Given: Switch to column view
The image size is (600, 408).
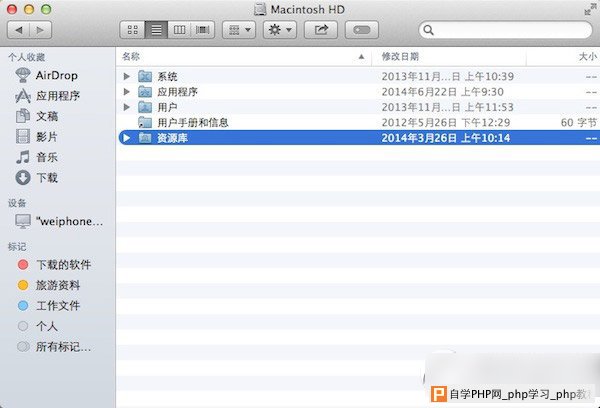Looking at the screenshot, I should [179, 30].
